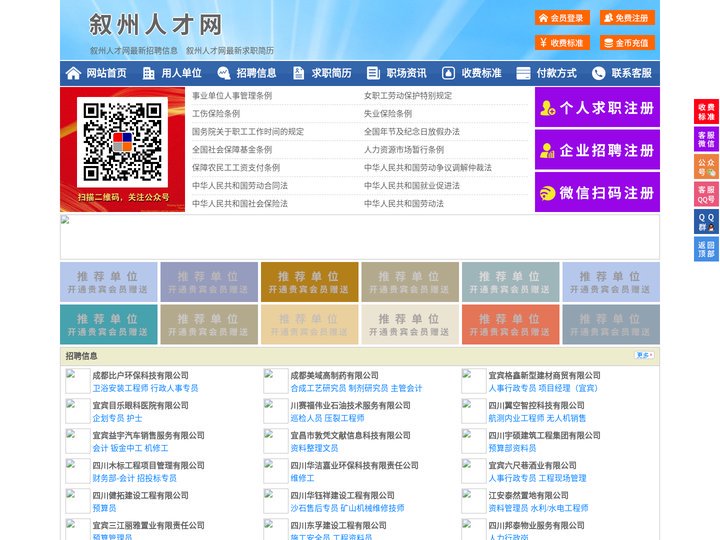The image size is (720, 540).
Task: Click 资料整理文员 job link
Action: click(x=314, y=448)
